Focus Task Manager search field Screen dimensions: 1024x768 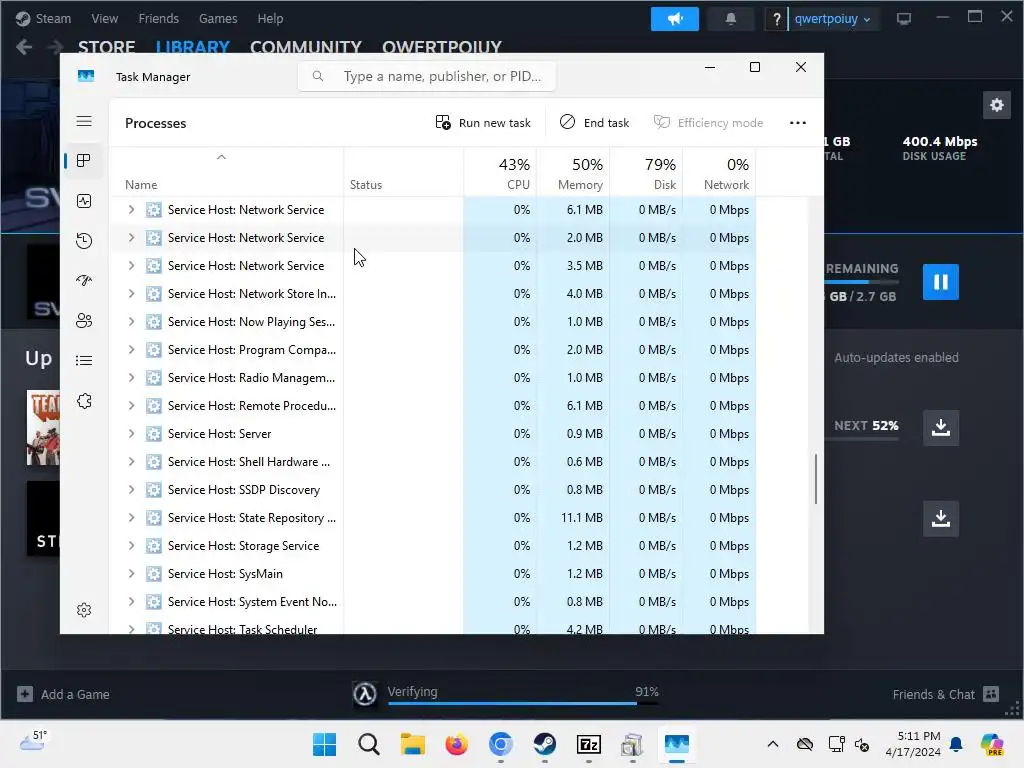[427, 76]
